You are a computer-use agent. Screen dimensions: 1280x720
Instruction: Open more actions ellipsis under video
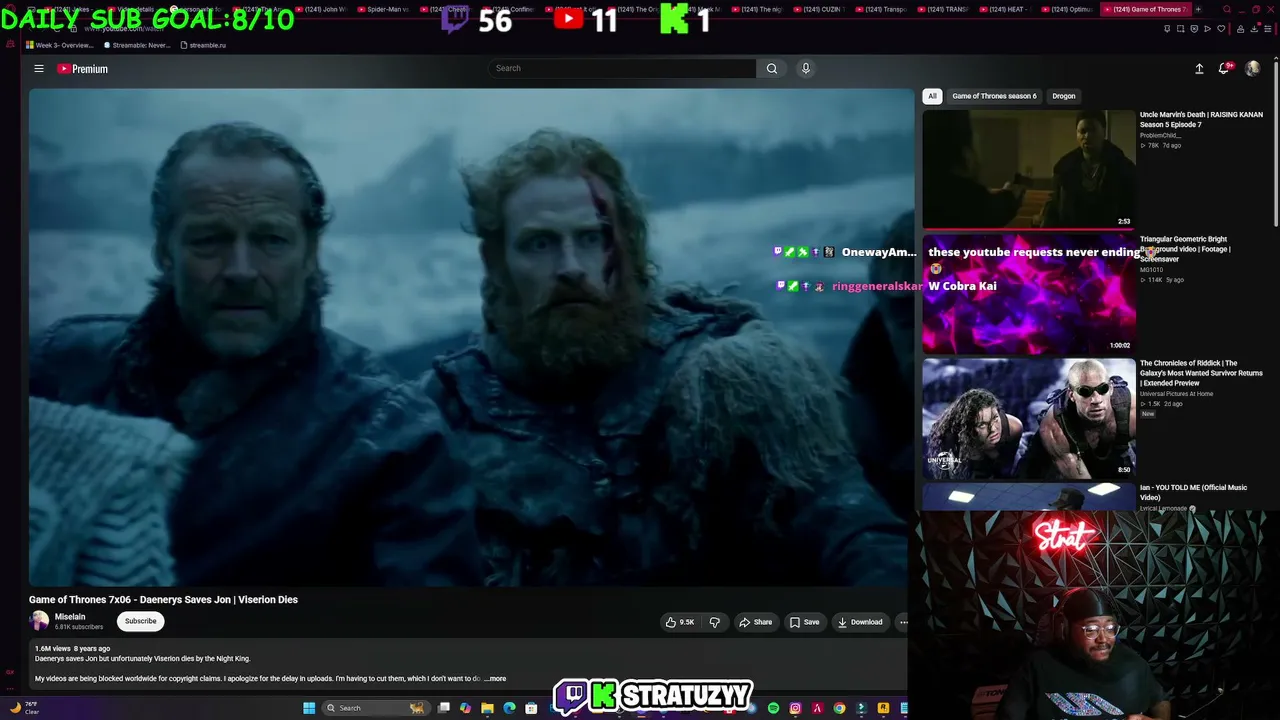(x=903, y=622)
